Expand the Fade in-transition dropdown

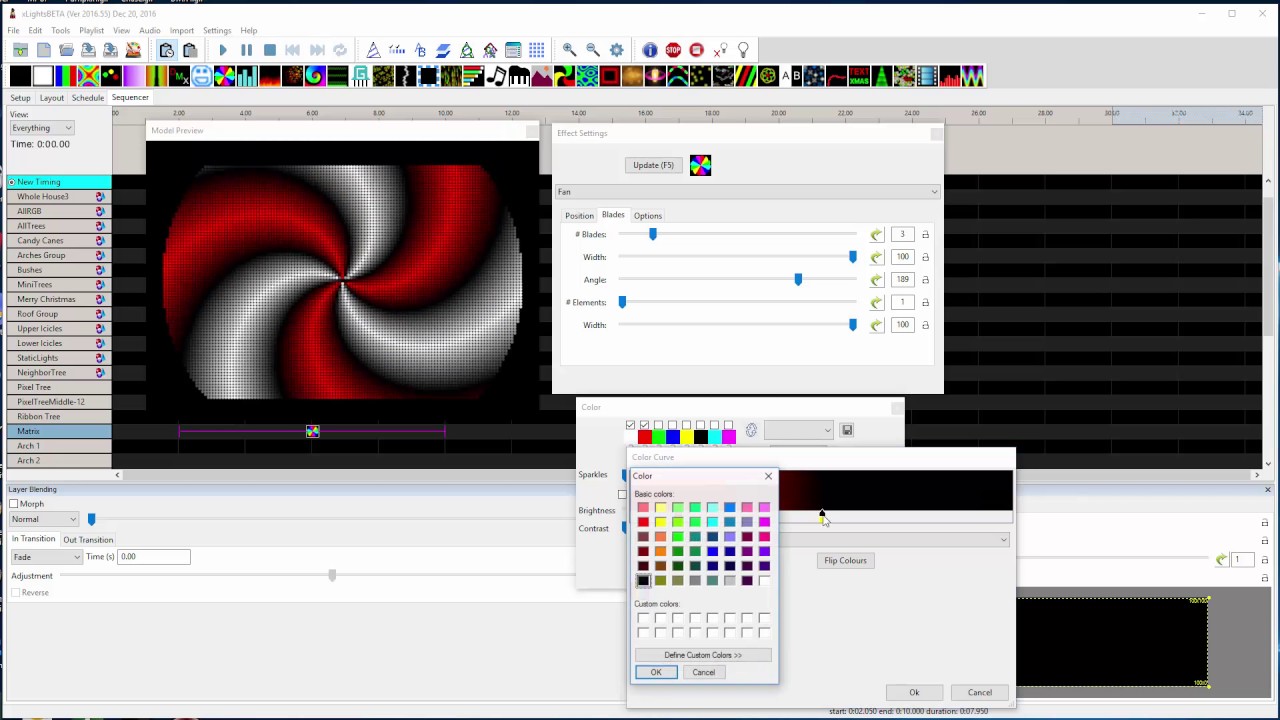point(46,557)
